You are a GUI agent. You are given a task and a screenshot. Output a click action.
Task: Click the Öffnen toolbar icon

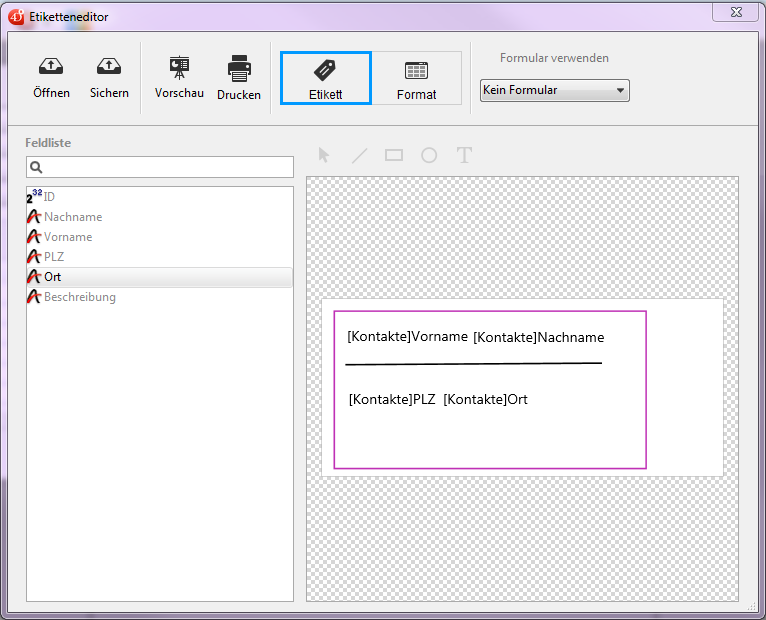[x=51, y=68]
